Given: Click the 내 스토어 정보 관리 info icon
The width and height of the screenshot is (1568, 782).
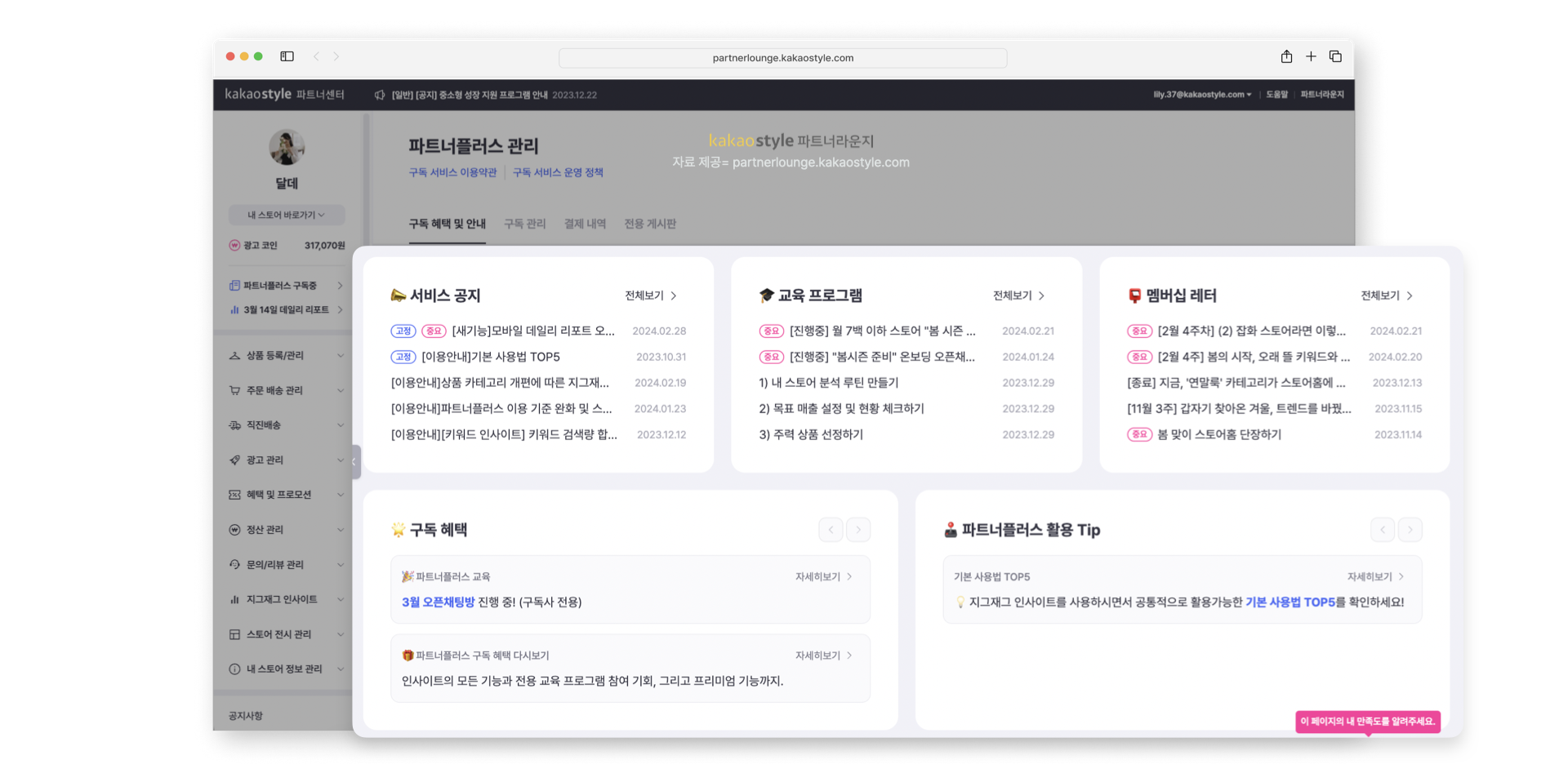Looking at the screenshot, I should [x=234, y=669].
